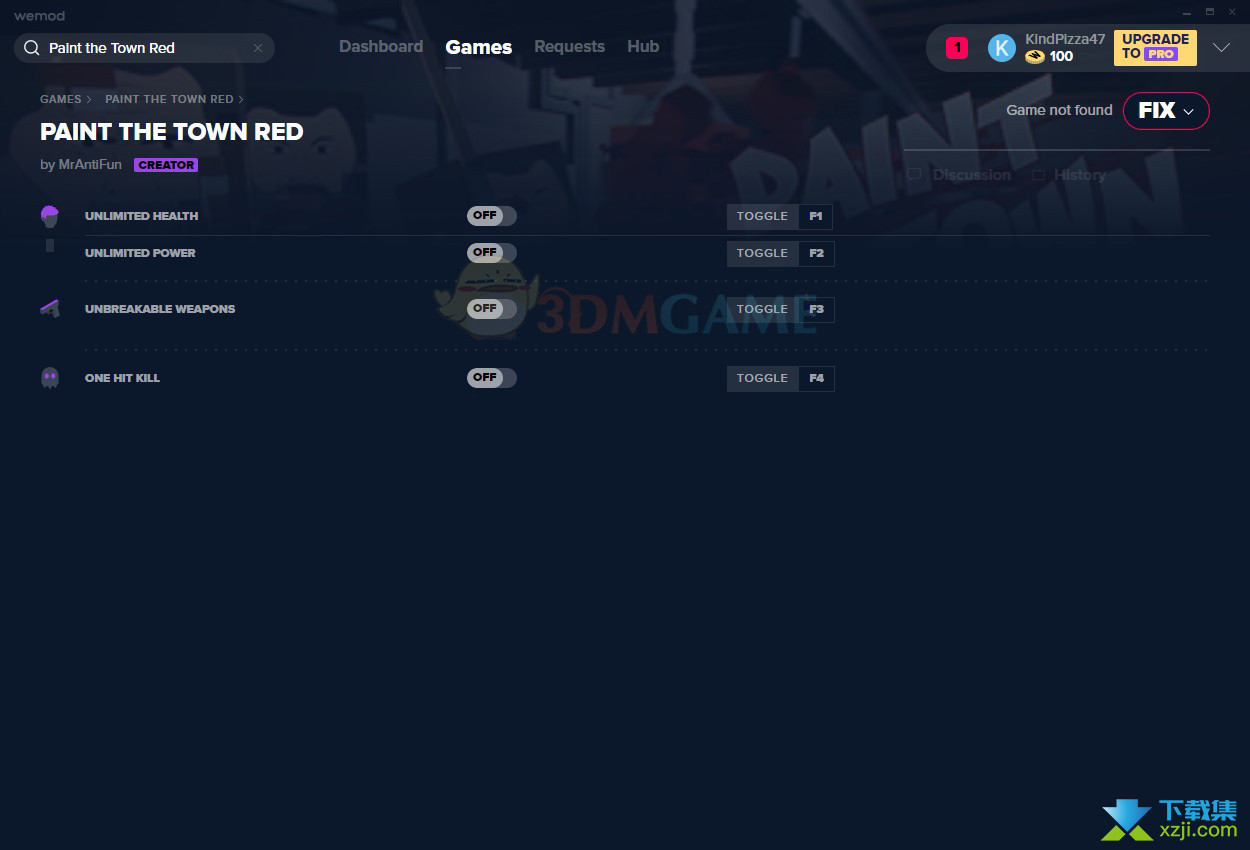Go to GAMES breadcrumb link
This screenshot has height=850, width=1250.
[x=61, y=99]
